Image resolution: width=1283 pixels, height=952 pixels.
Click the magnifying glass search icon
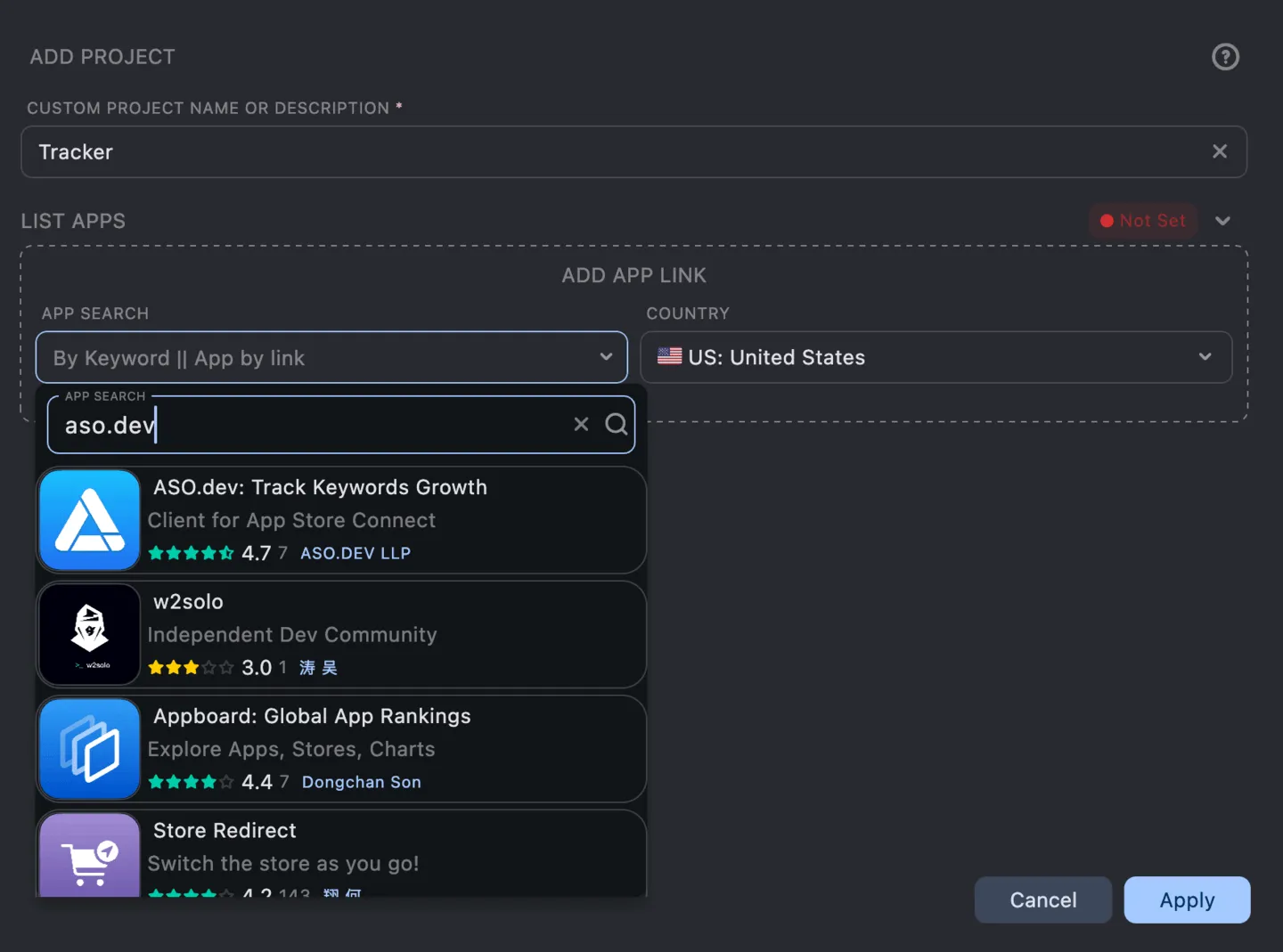point(617,424)
